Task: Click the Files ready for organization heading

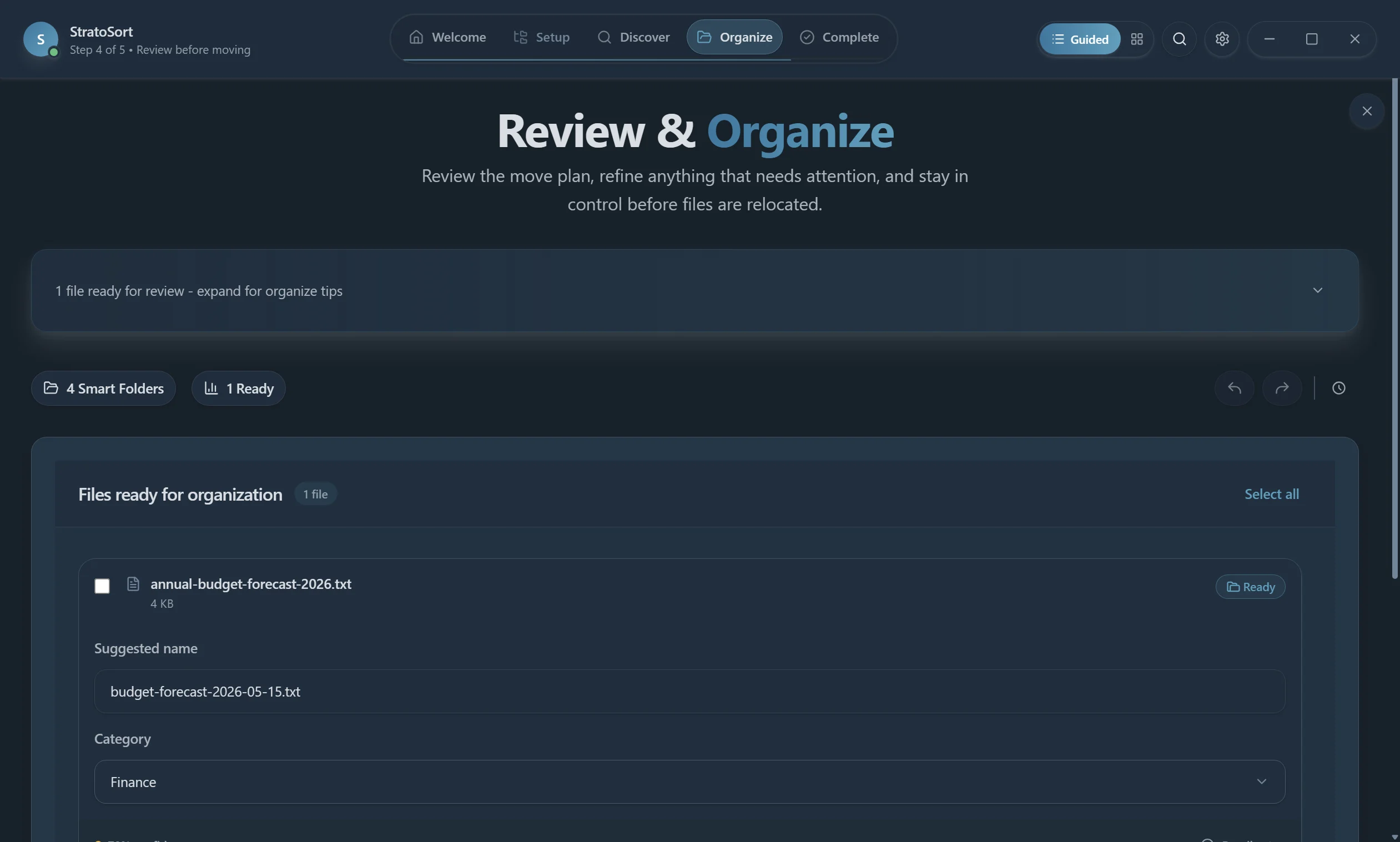Action: [x=180, y=495]
